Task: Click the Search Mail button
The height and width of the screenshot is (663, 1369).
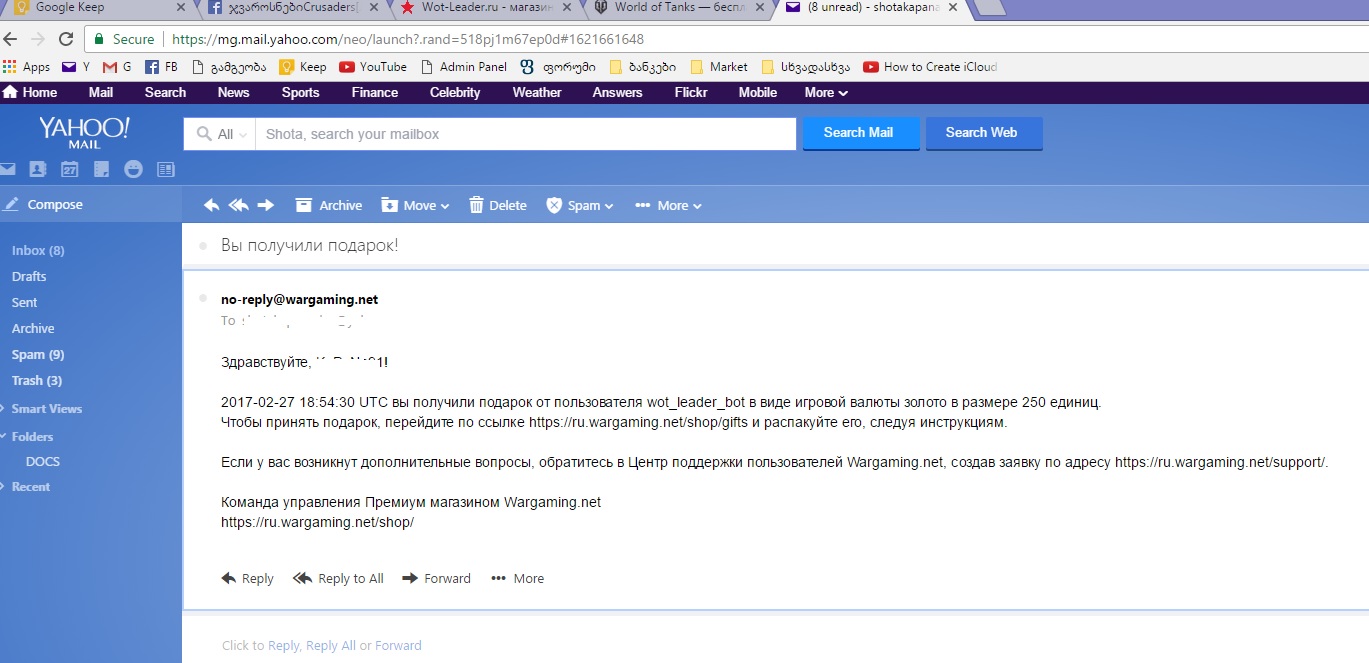Action: click(861, 133)
